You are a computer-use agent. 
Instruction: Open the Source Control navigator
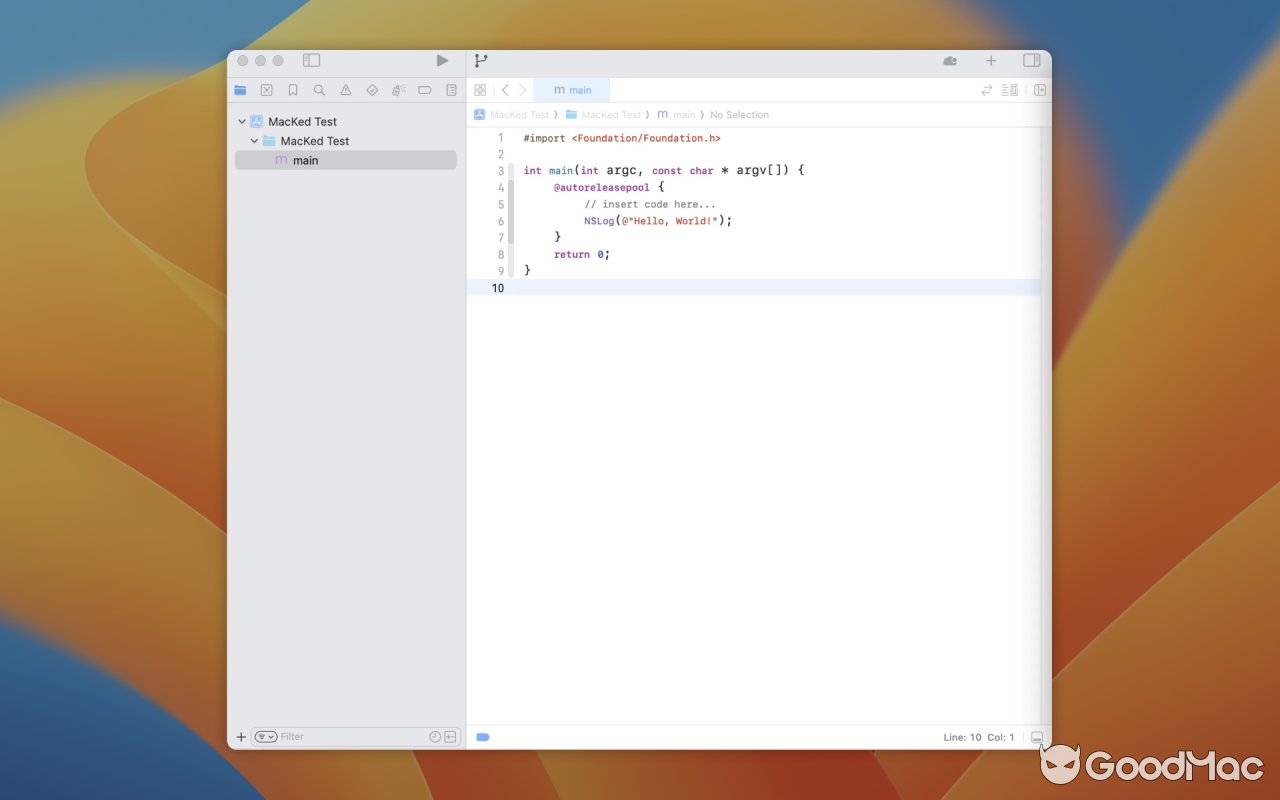click(266, 90)
